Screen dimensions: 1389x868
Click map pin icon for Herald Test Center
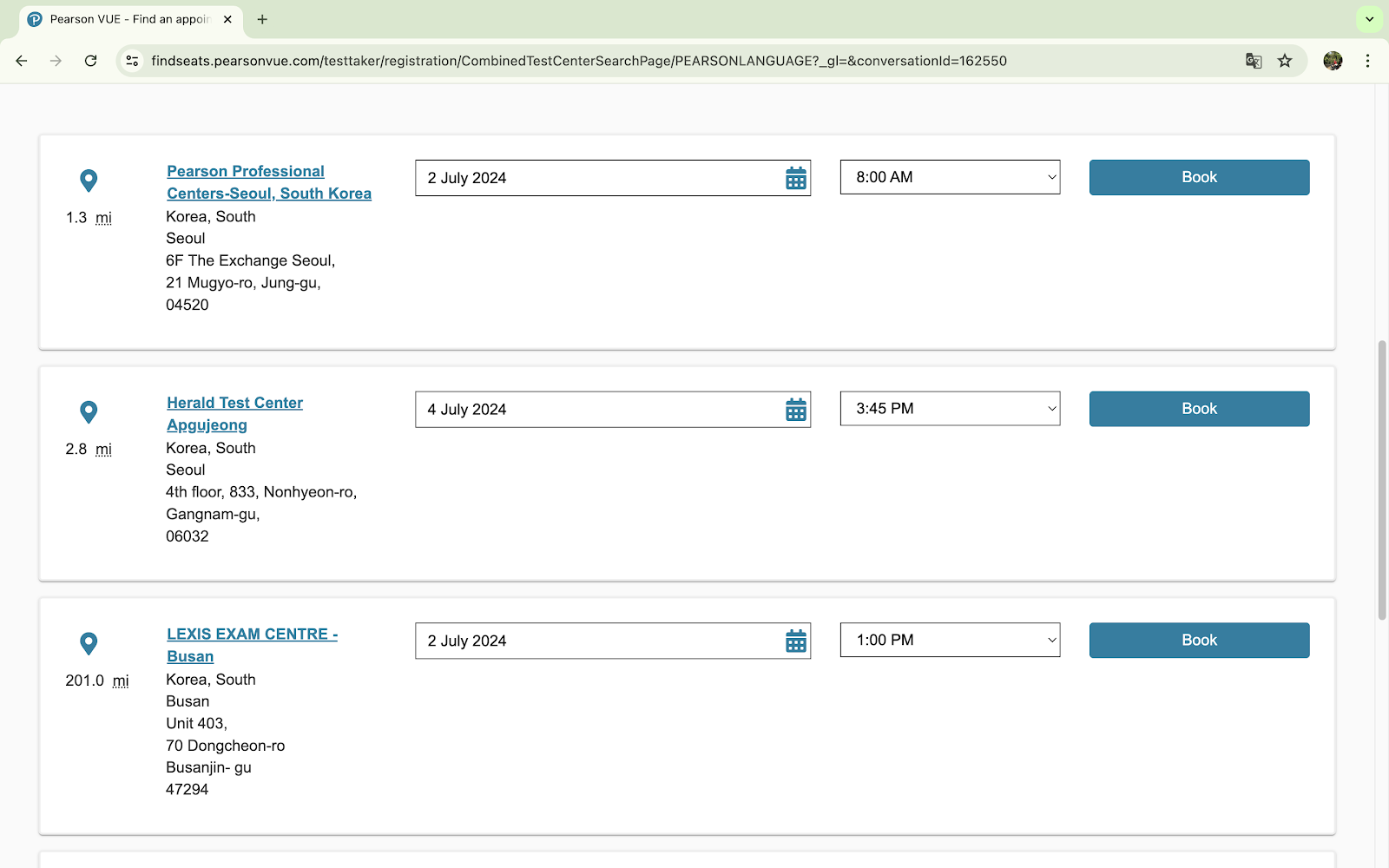tap(89, 412)
